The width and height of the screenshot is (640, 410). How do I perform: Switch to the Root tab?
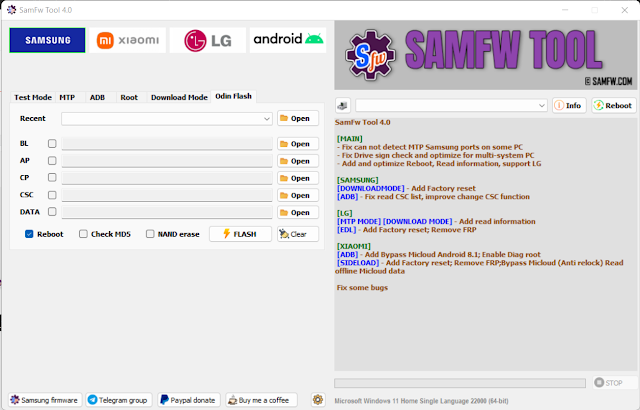click(129, 98)
